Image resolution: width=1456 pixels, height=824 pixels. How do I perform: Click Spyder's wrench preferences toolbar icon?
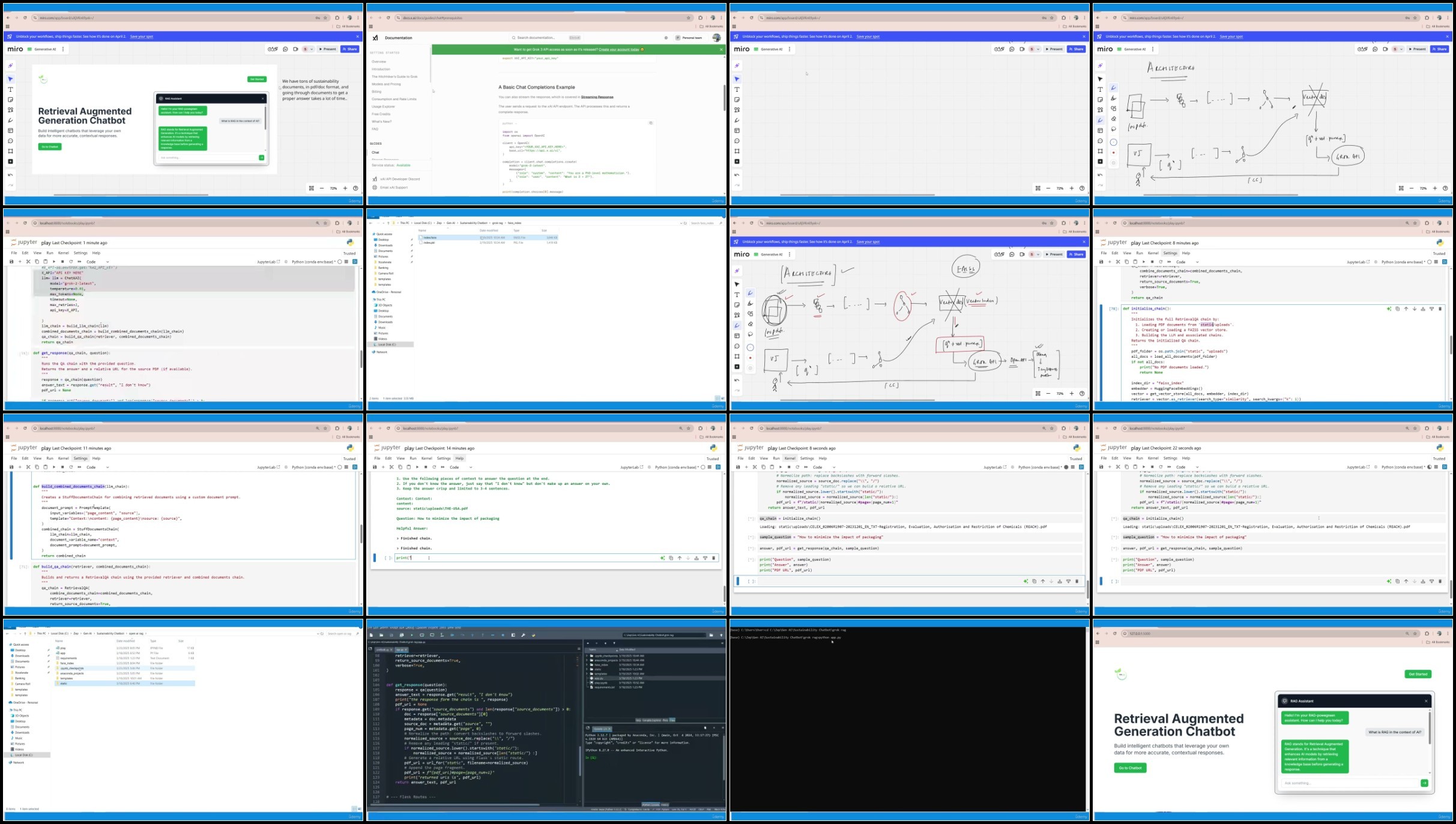pos(524,635)
